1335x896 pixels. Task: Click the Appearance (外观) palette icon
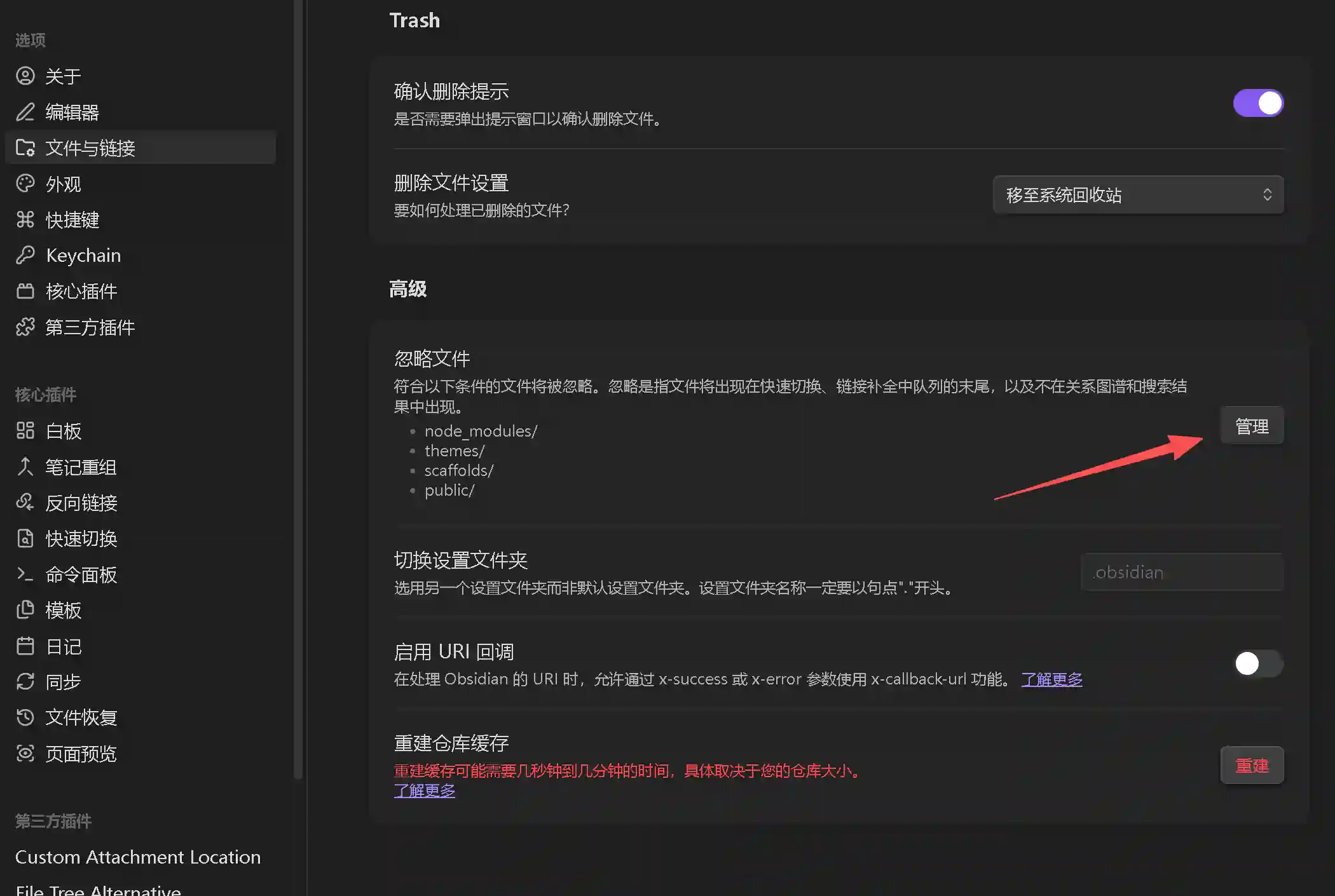click(25, 184)
